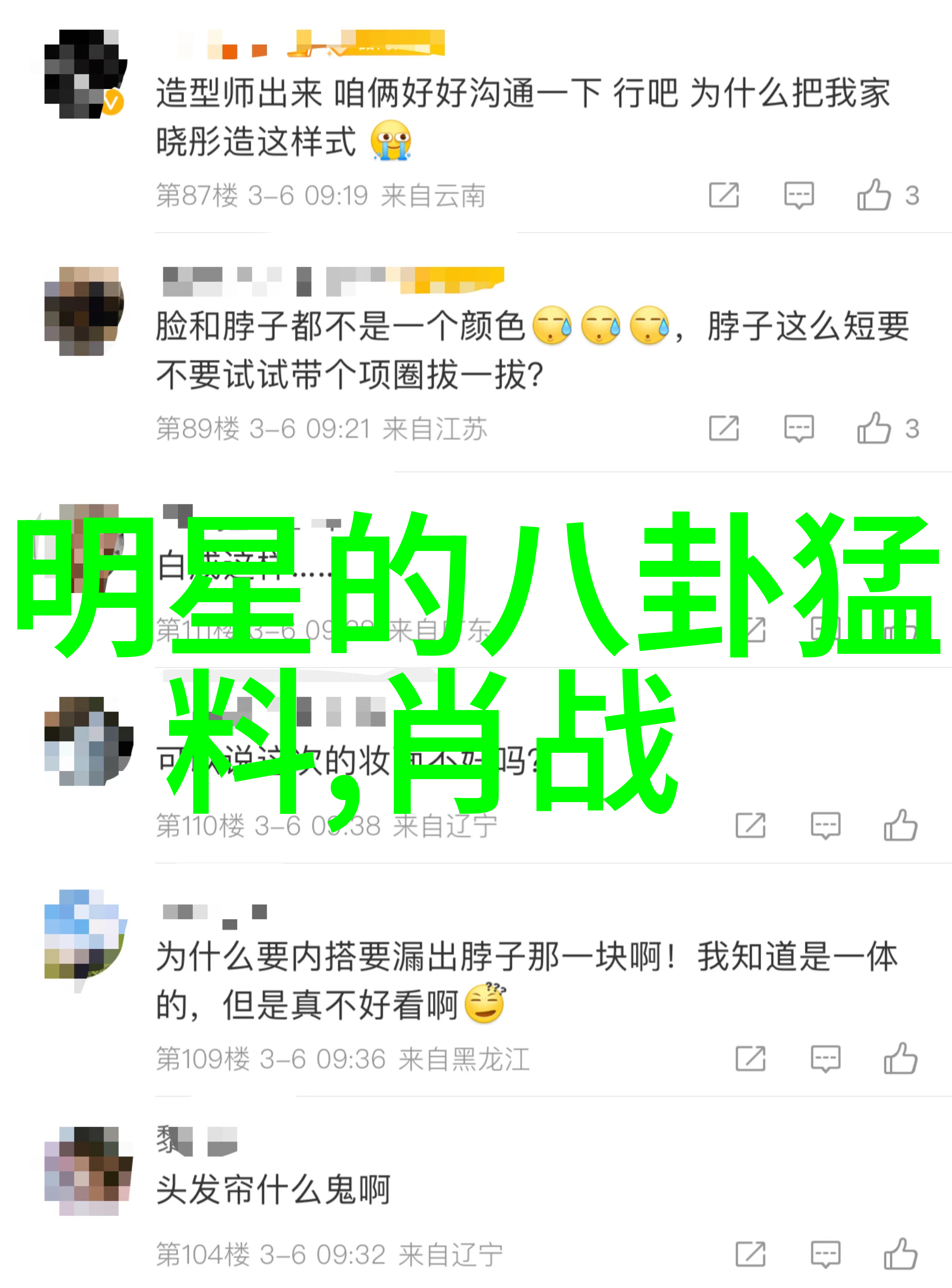The width and height of the screenshot is (952, 1288).
Task: Open avatar of floor 89 commenter
Action: coord(84,311)
